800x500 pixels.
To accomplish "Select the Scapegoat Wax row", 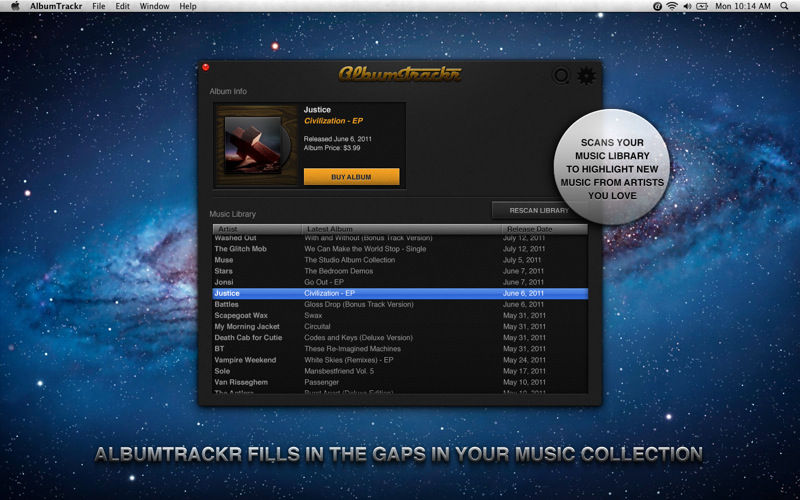I will 400,316.
